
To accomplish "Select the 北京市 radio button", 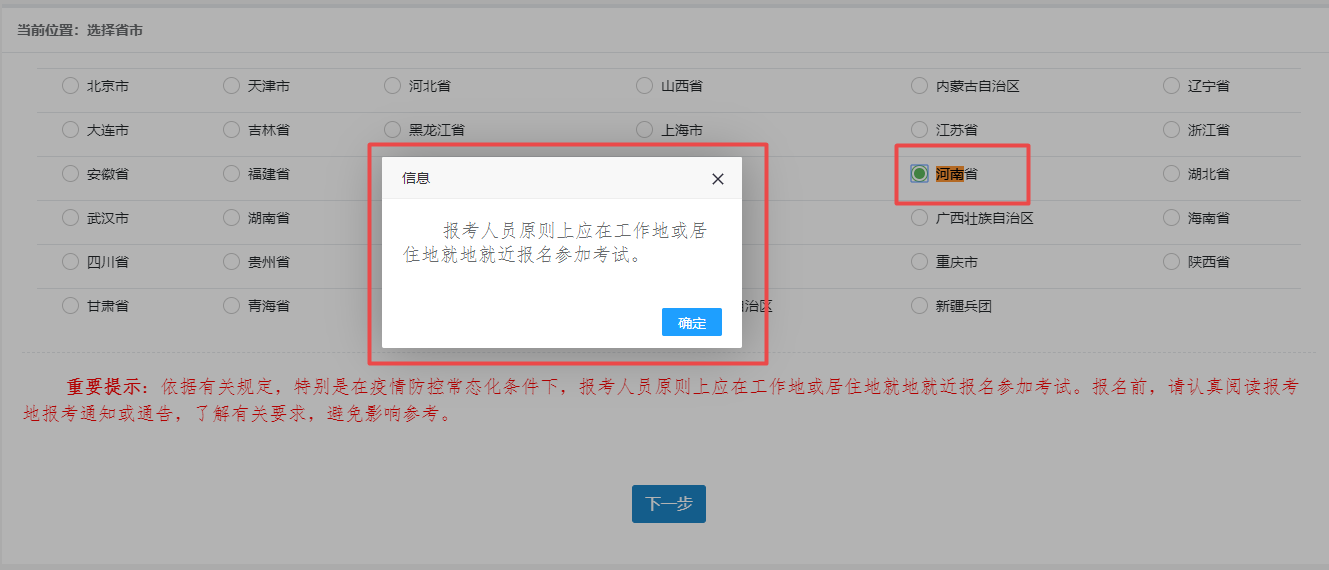I will pyautogui.click(x=70, y=86).
